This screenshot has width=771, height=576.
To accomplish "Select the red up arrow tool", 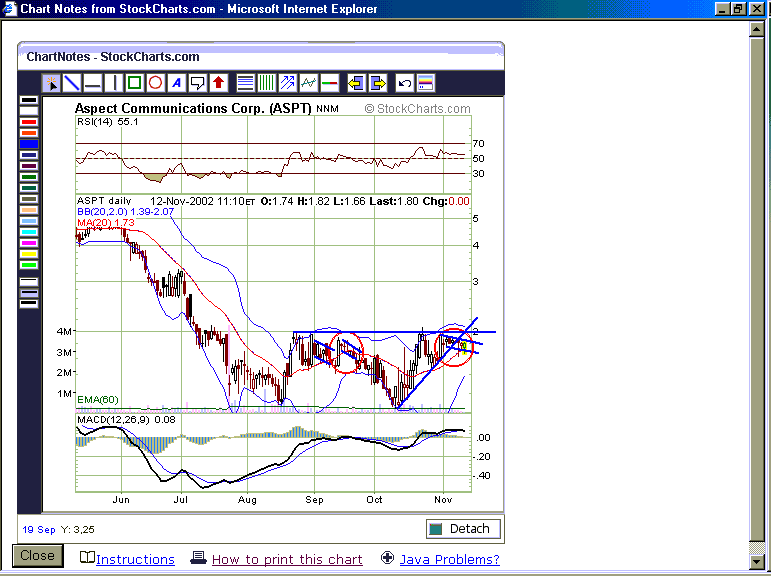I will [x=219, y=83].
